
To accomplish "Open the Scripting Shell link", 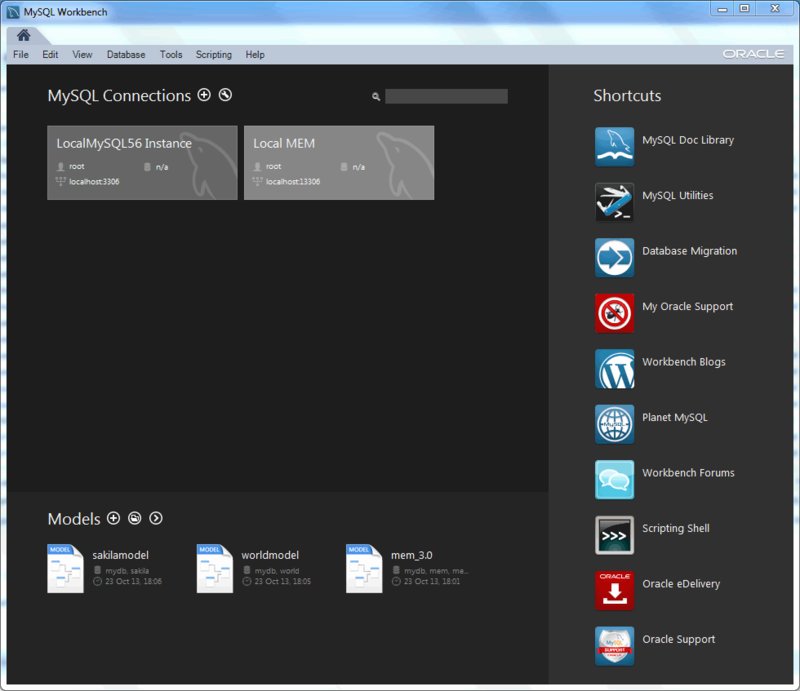I will pos(676,528).
